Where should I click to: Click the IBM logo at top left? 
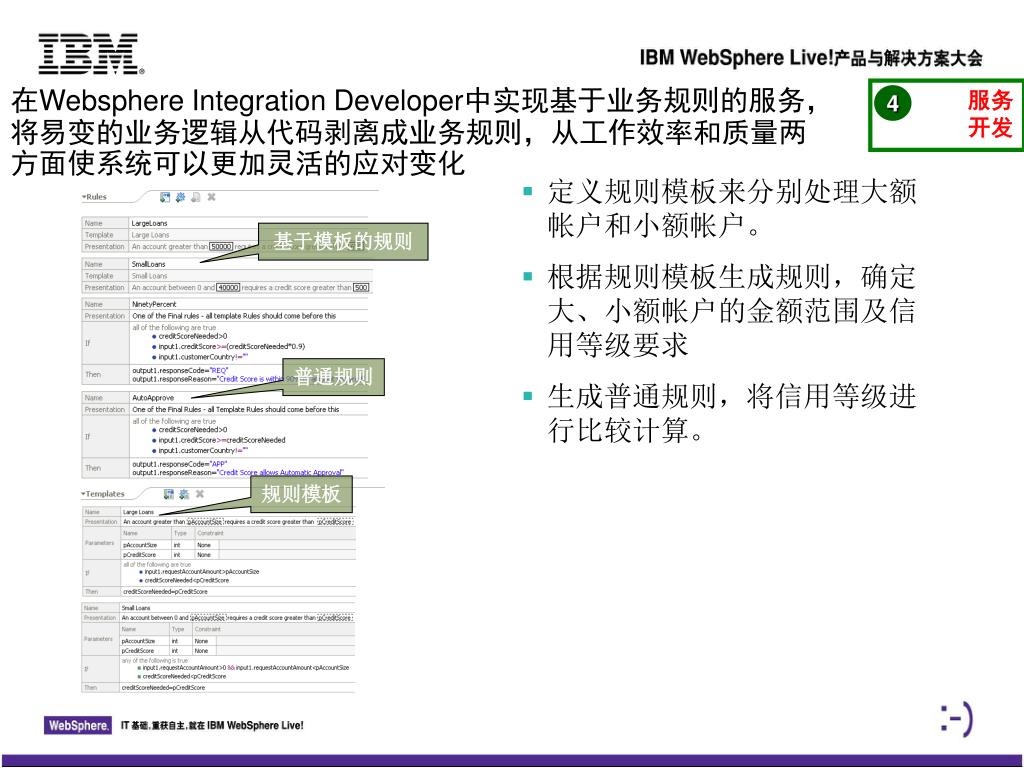(x=91, y=54)
